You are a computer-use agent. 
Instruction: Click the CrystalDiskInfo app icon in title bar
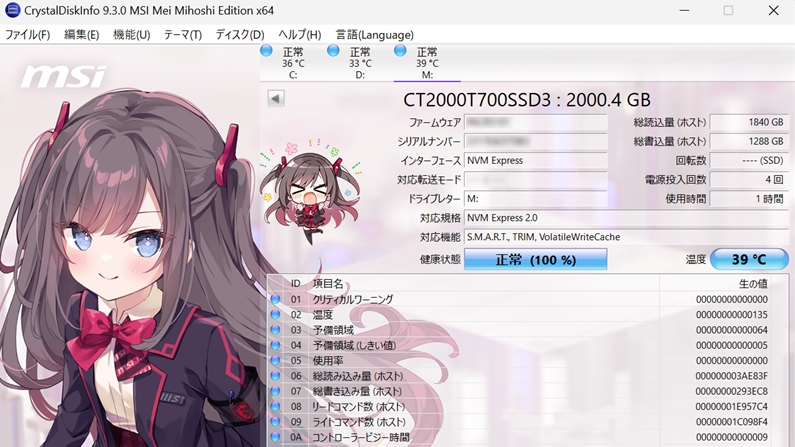point(12,10)
